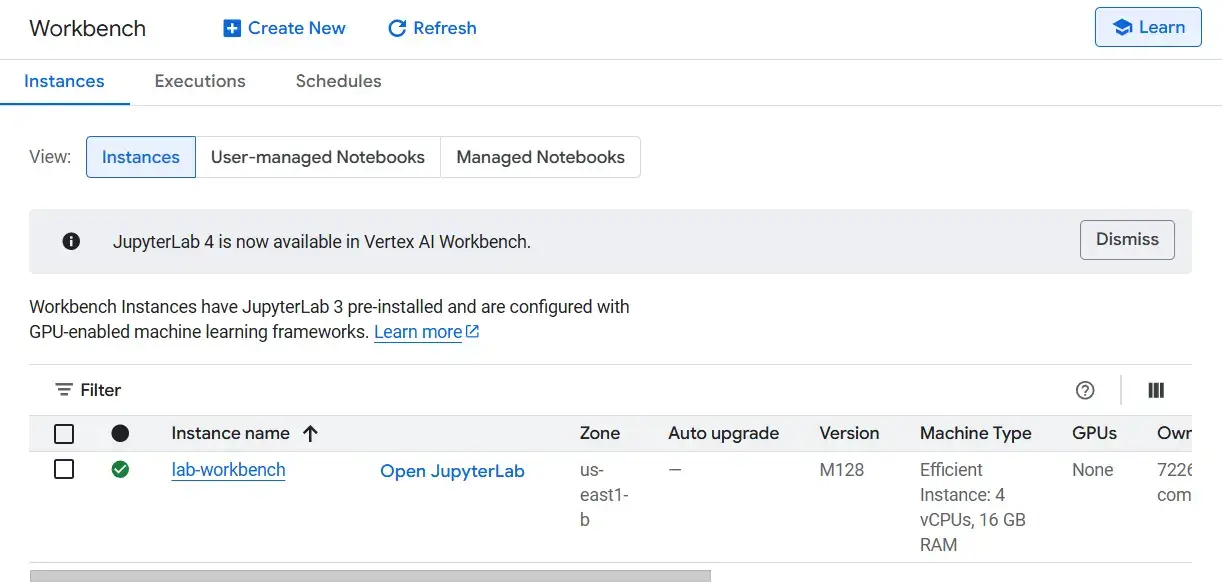Click the graduation cap Learn icon
The width and height of the screenshot is (1222, 583).
[x=1122, y=28]
